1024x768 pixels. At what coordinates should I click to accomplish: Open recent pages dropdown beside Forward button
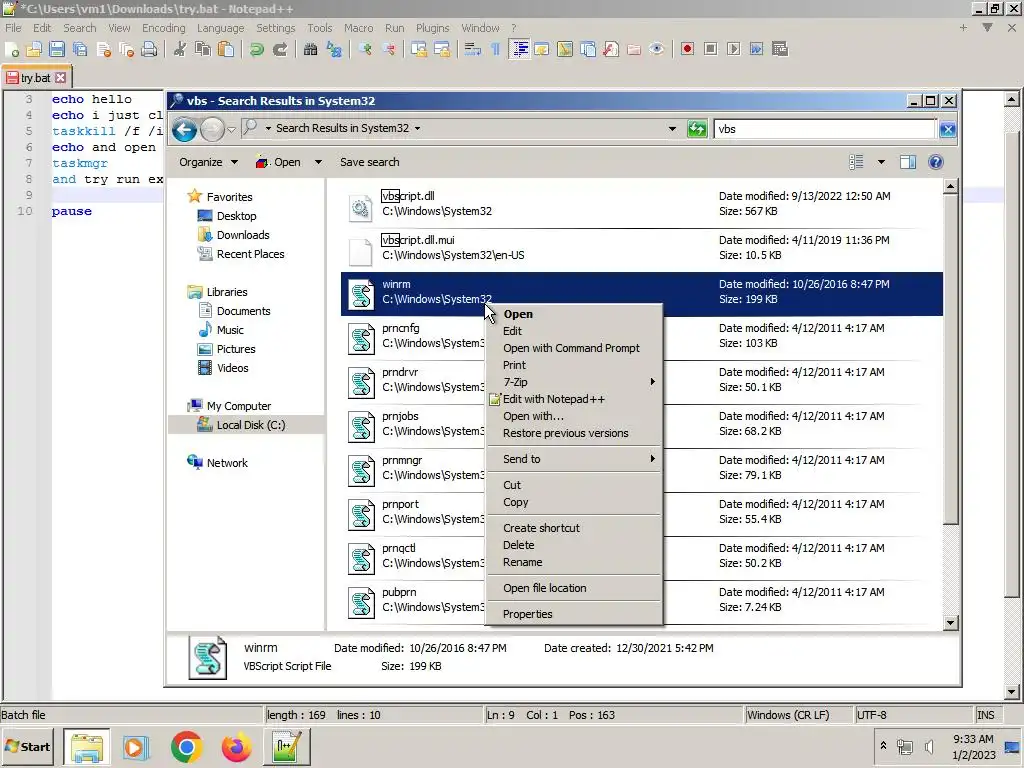click(231, 129)
